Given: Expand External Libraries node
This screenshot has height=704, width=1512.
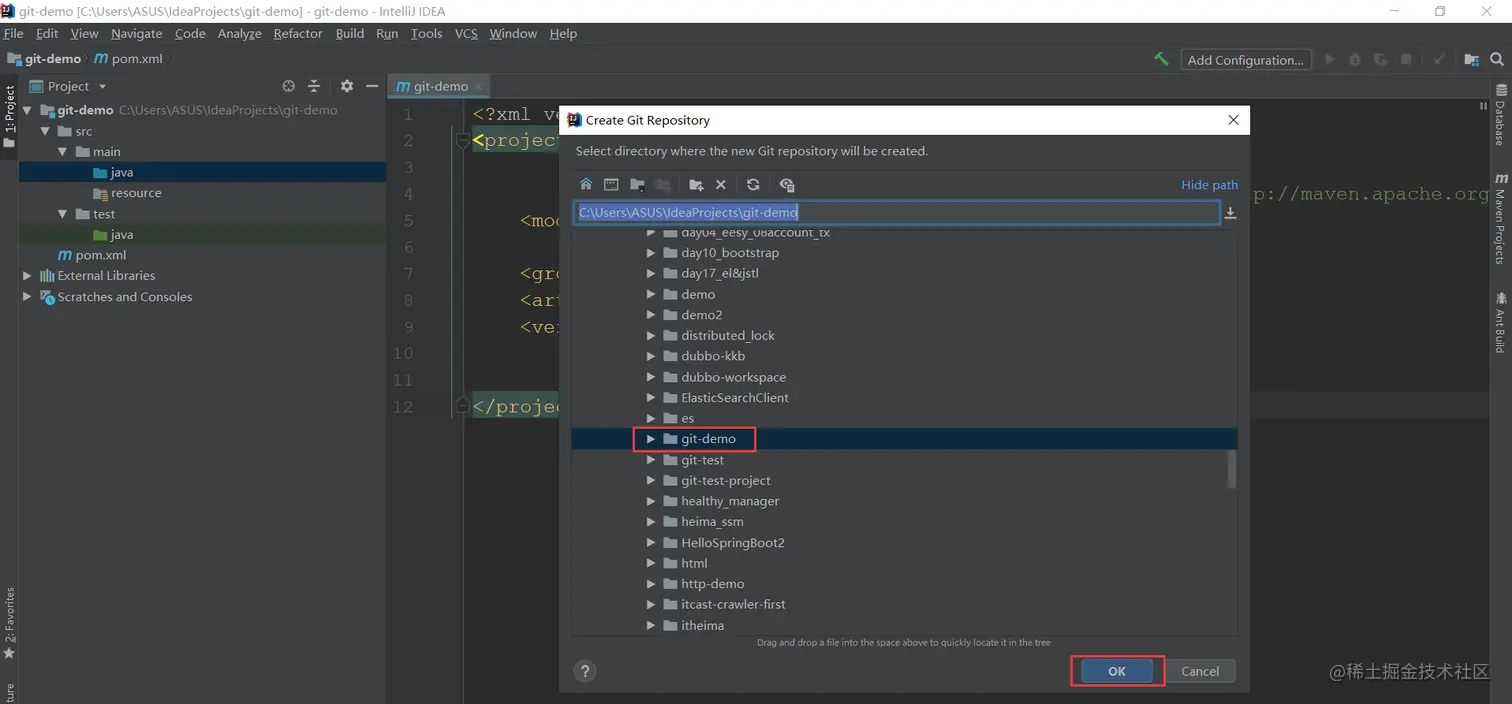Looking at the screenshot, I should [x=27, y=276].
